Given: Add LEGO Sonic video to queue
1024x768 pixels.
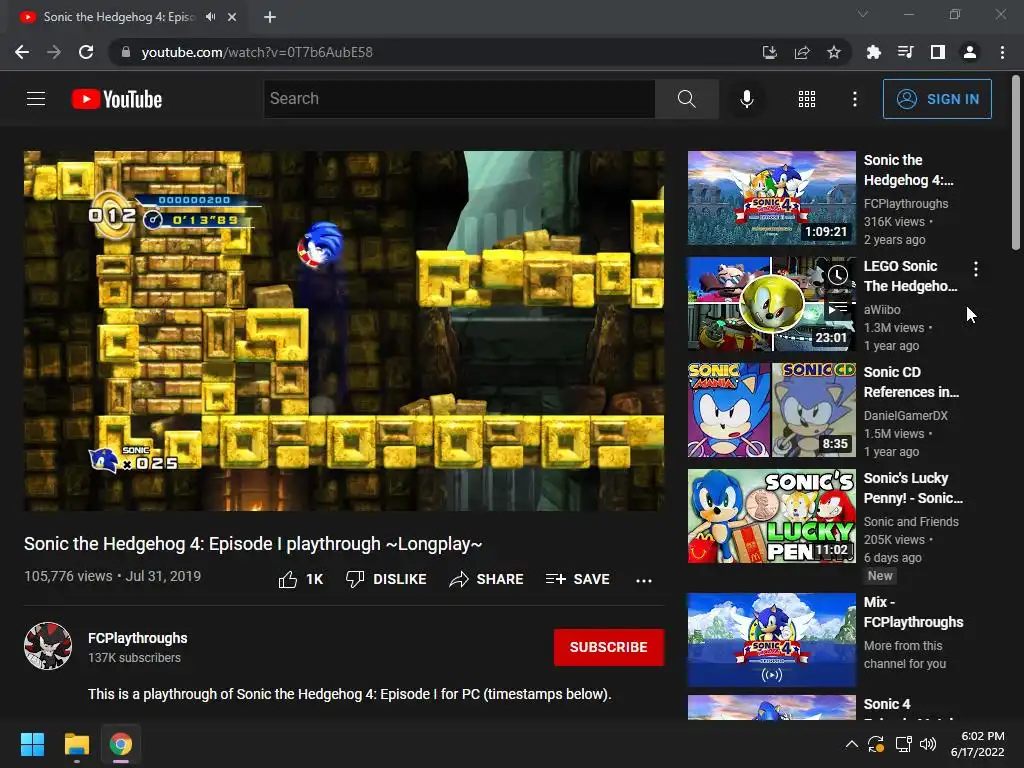Looking at the screenshot, I should point(838,307).
